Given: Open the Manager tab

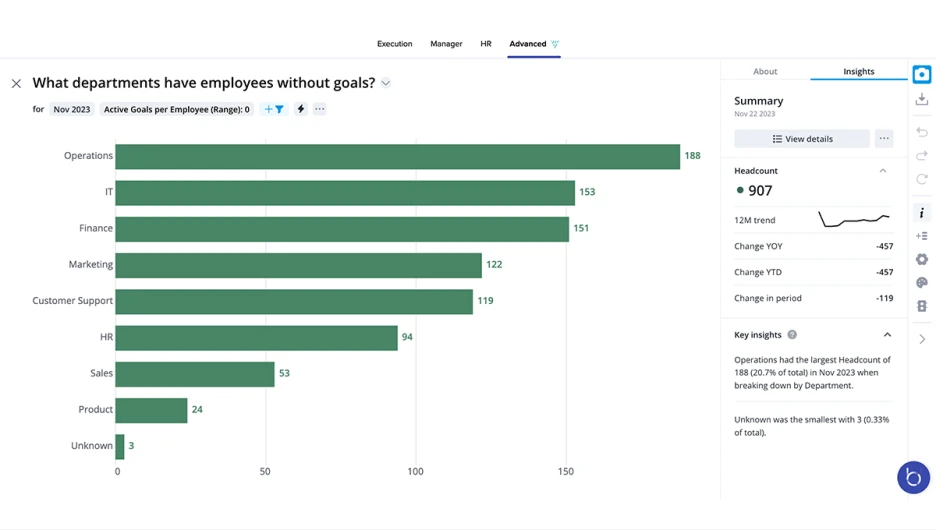Looking at the screenshot, I should pyautogui.click(x=446, y=44).
